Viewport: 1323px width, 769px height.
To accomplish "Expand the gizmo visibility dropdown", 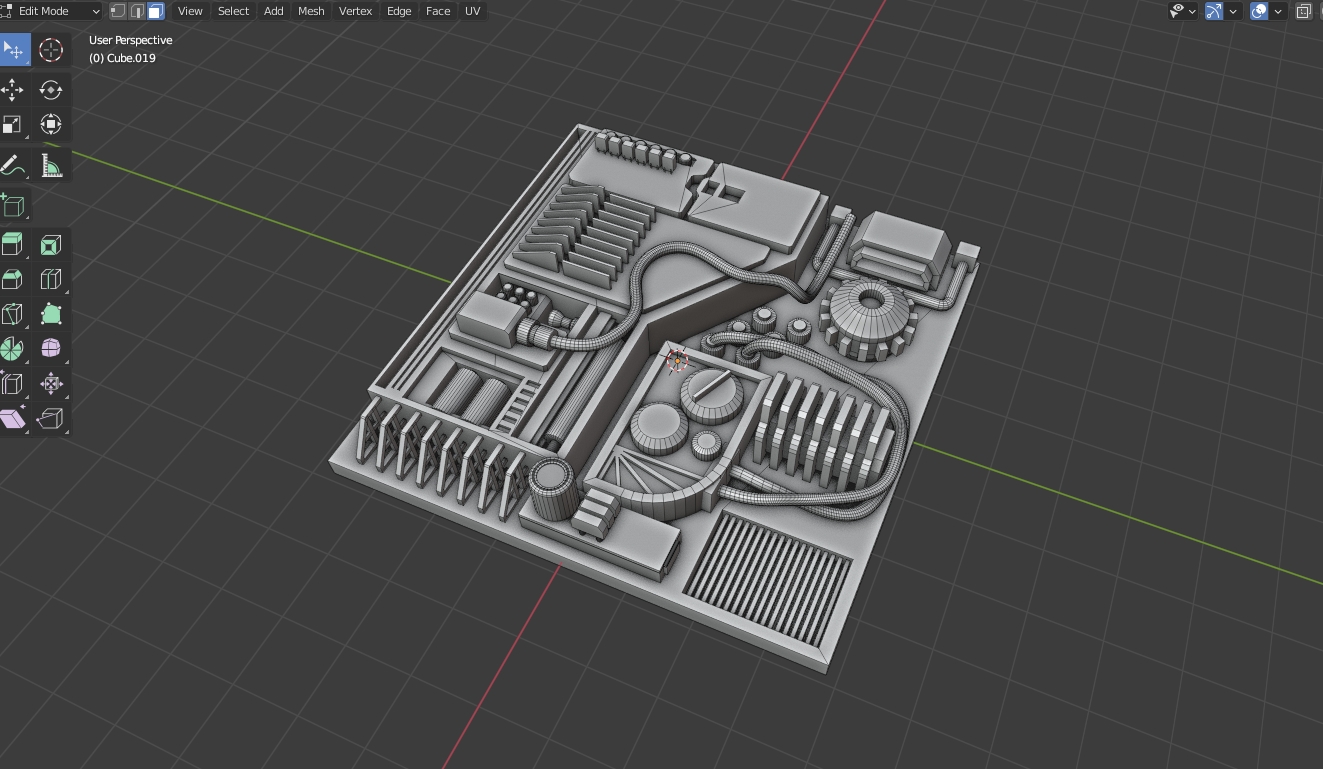I will tap(1232, 10).
